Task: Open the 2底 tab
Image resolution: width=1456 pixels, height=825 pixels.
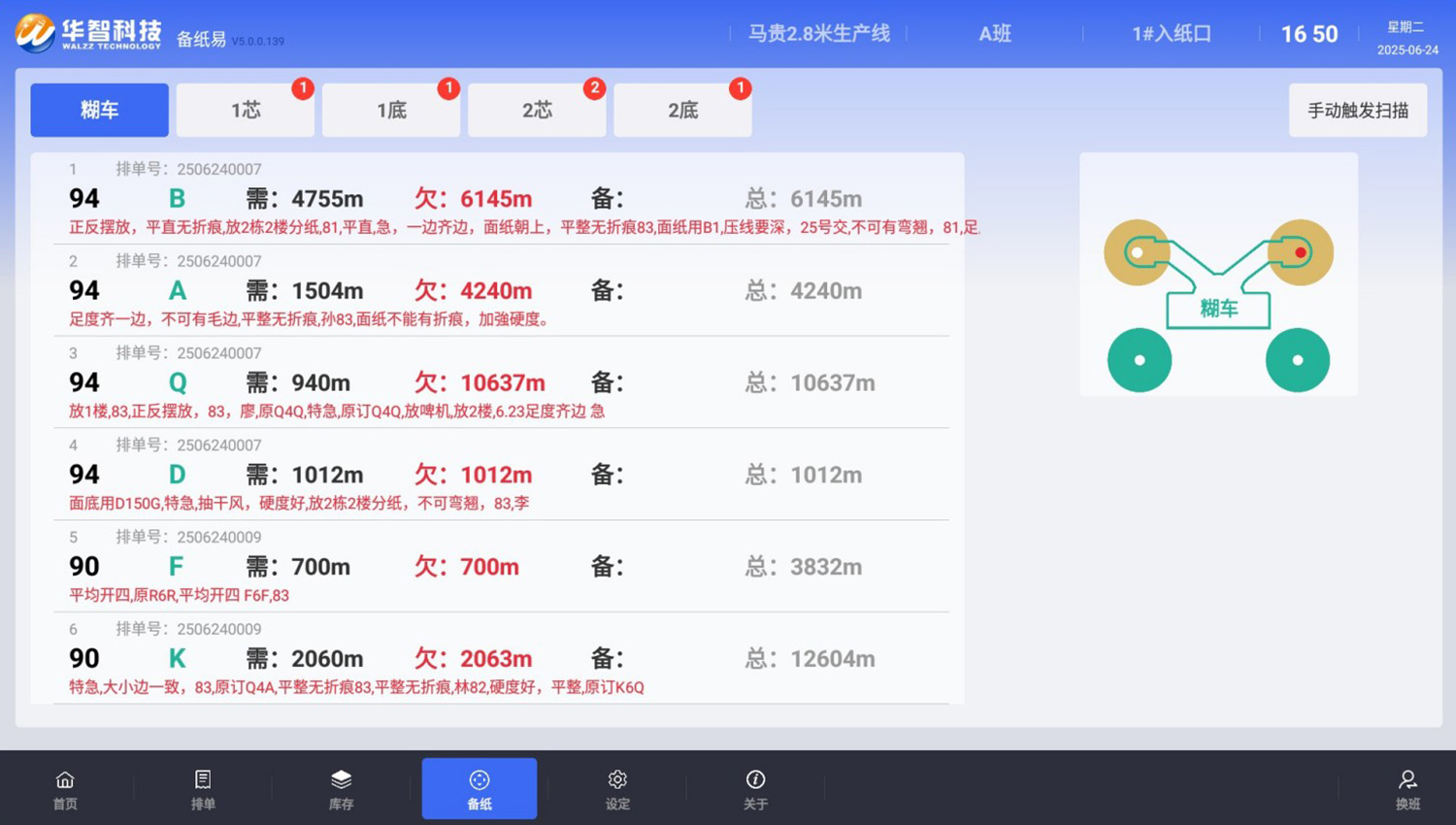Action: click(682, 110)
